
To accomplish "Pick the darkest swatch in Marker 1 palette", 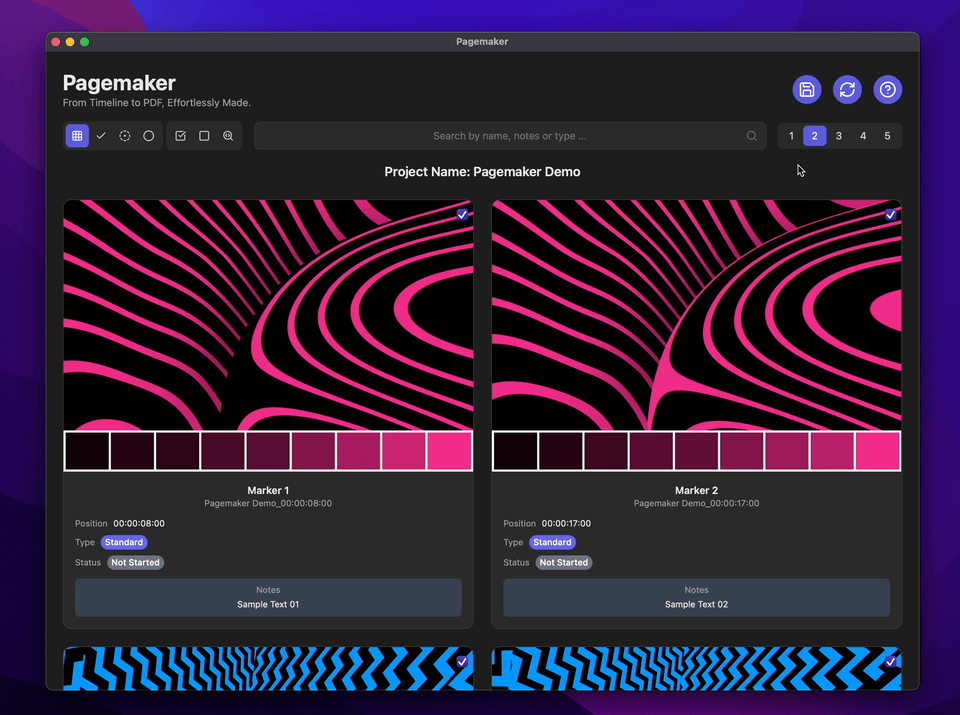I will pyautogui.click(x=87, y=451).
